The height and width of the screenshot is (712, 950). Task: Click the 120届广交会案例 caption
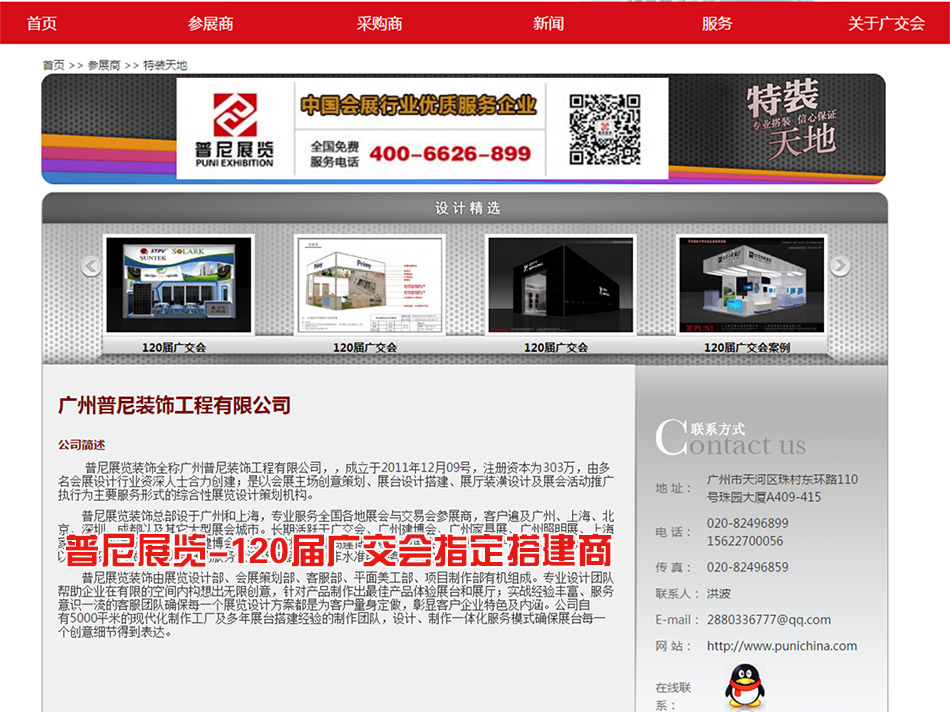coord(746,347)
